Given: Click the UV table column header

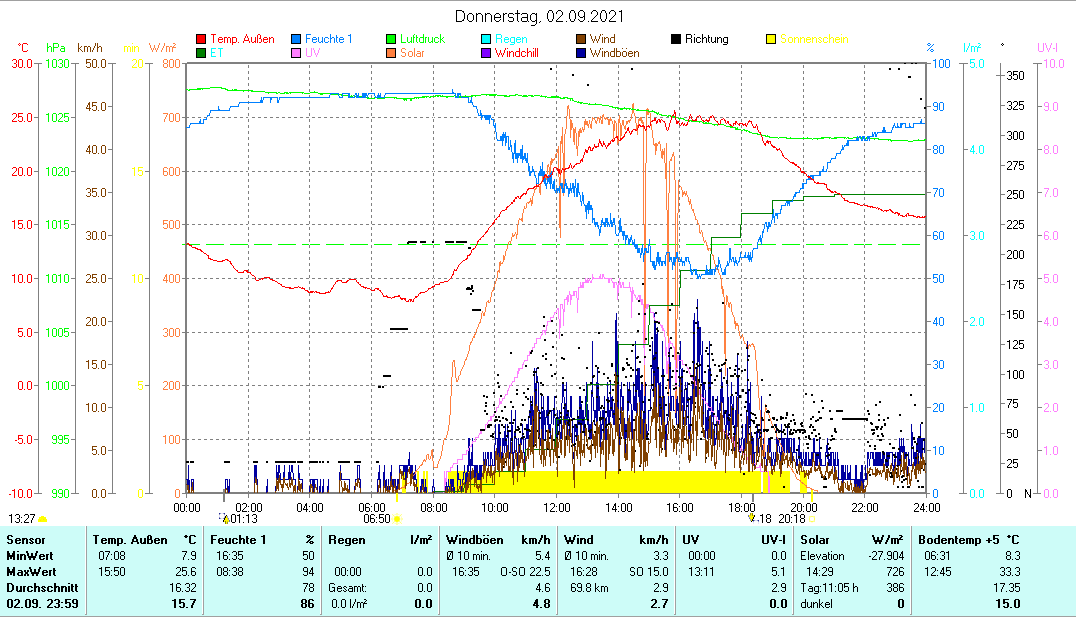Looking at the screenshot, I should 690,540.
